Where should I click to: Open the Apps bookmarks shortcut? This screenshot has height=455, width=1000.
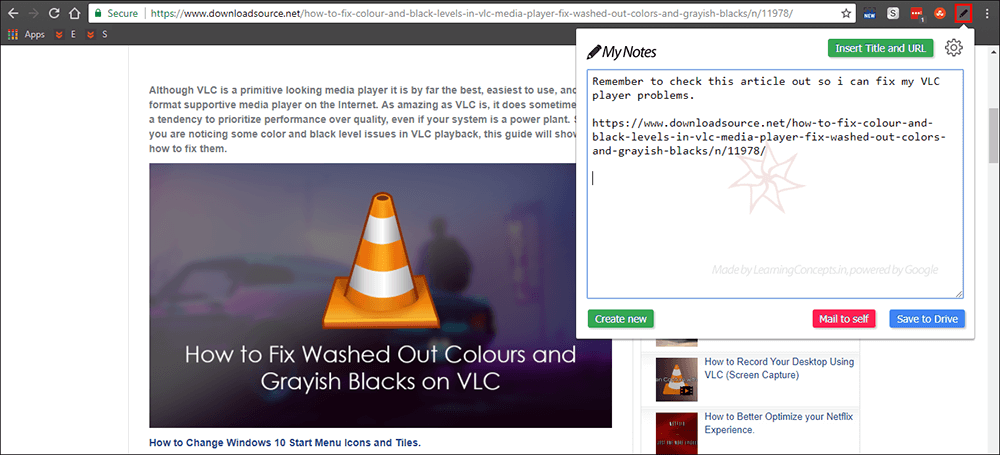click(26, 34)
